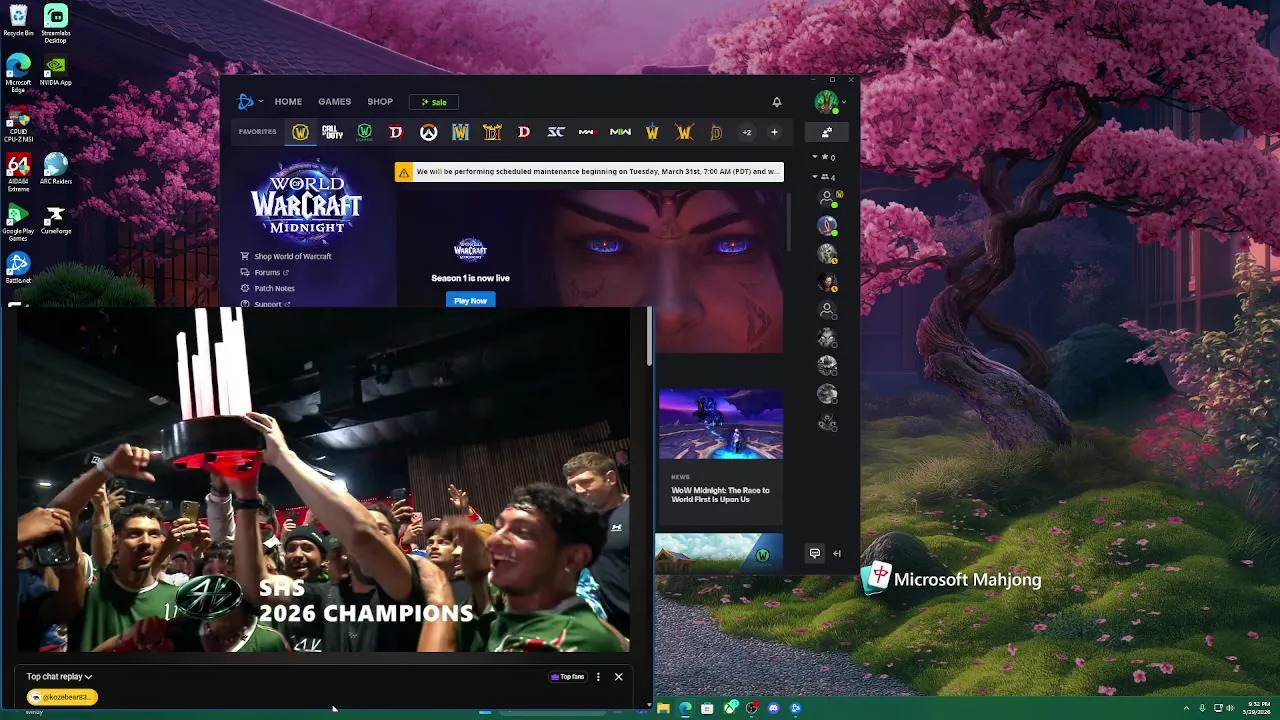Open the Forums link
The image size is (1280, 720).
pyautogui.click(x=264, y=272)
